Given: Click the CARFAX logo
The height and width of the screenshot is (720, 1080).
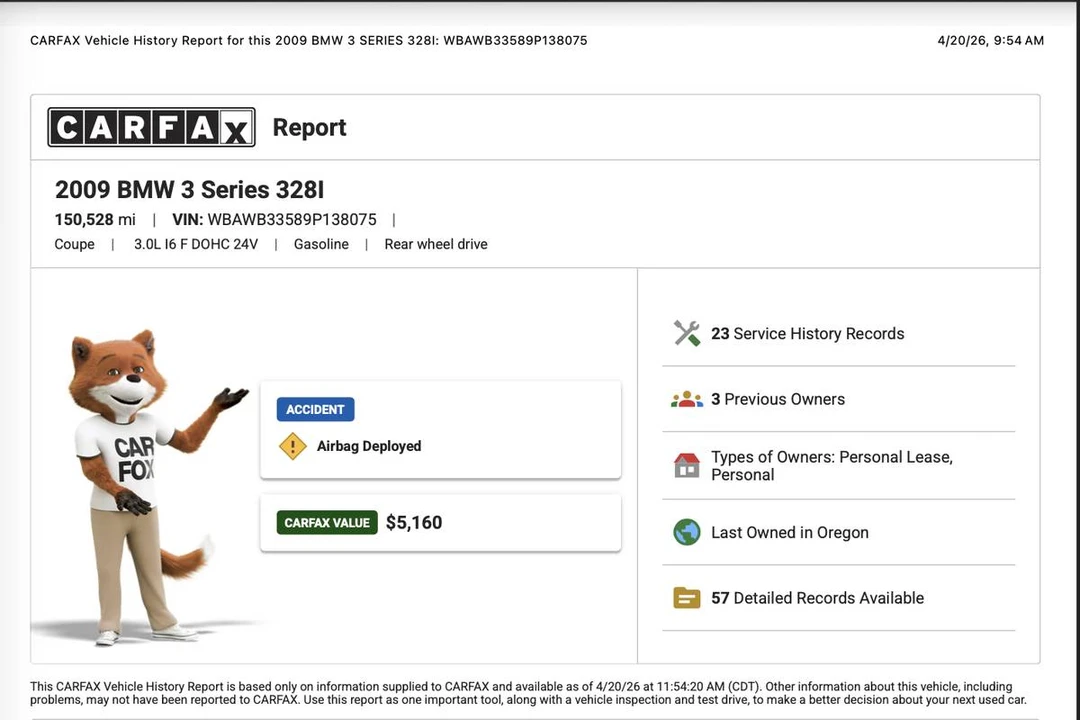Looking at the screenshot, I should 152,127.
